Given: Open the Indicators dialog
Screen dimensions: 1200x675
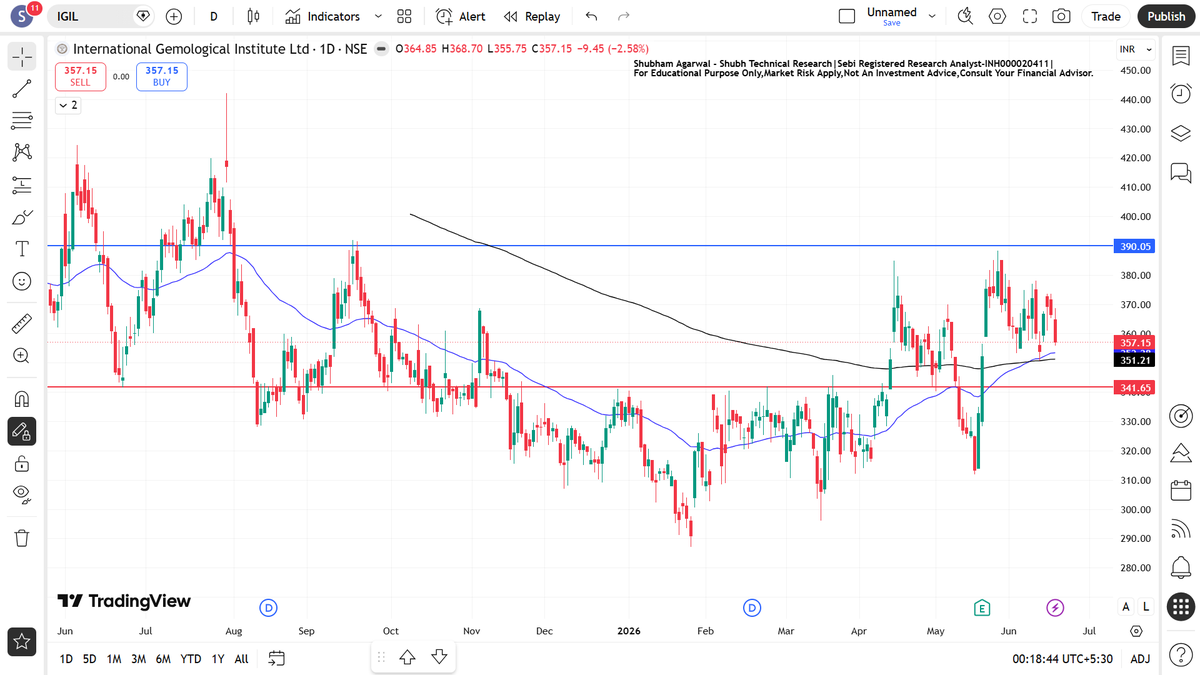Looking at the screenshot, I should pos(322,16).
